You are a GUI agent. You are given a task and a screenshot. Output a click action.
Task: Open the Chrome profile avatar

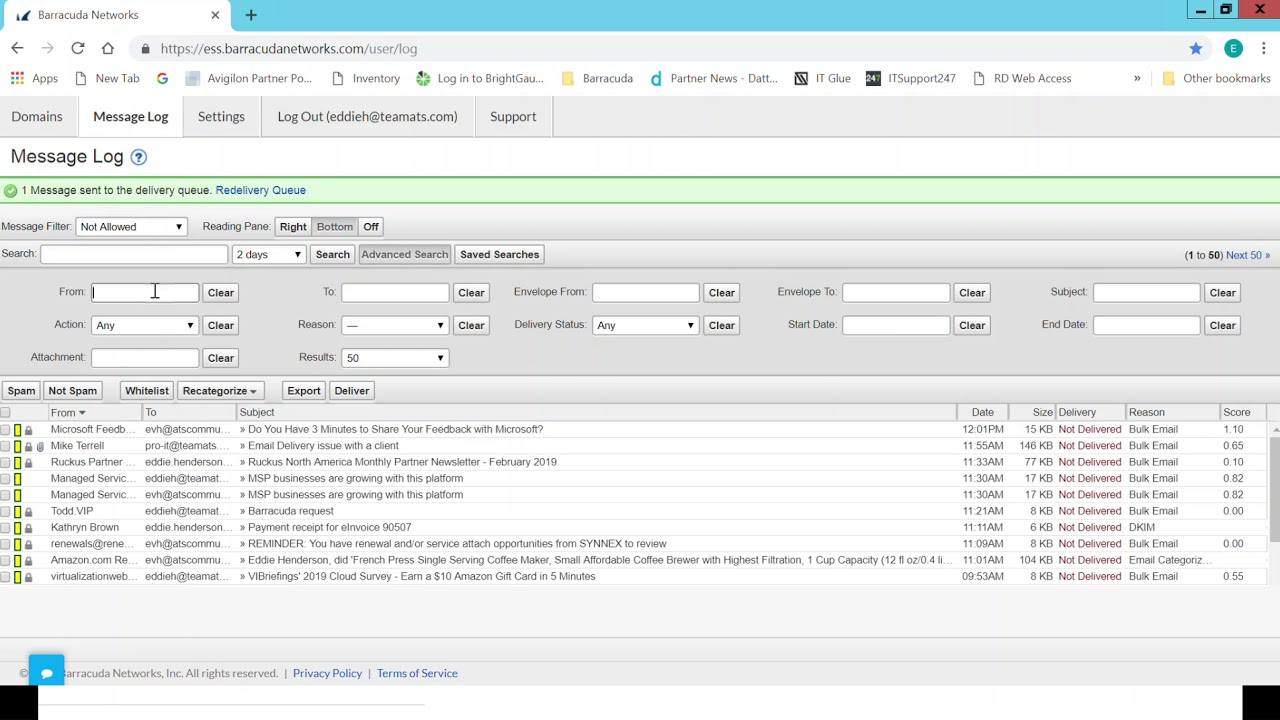click(1233, 48)
